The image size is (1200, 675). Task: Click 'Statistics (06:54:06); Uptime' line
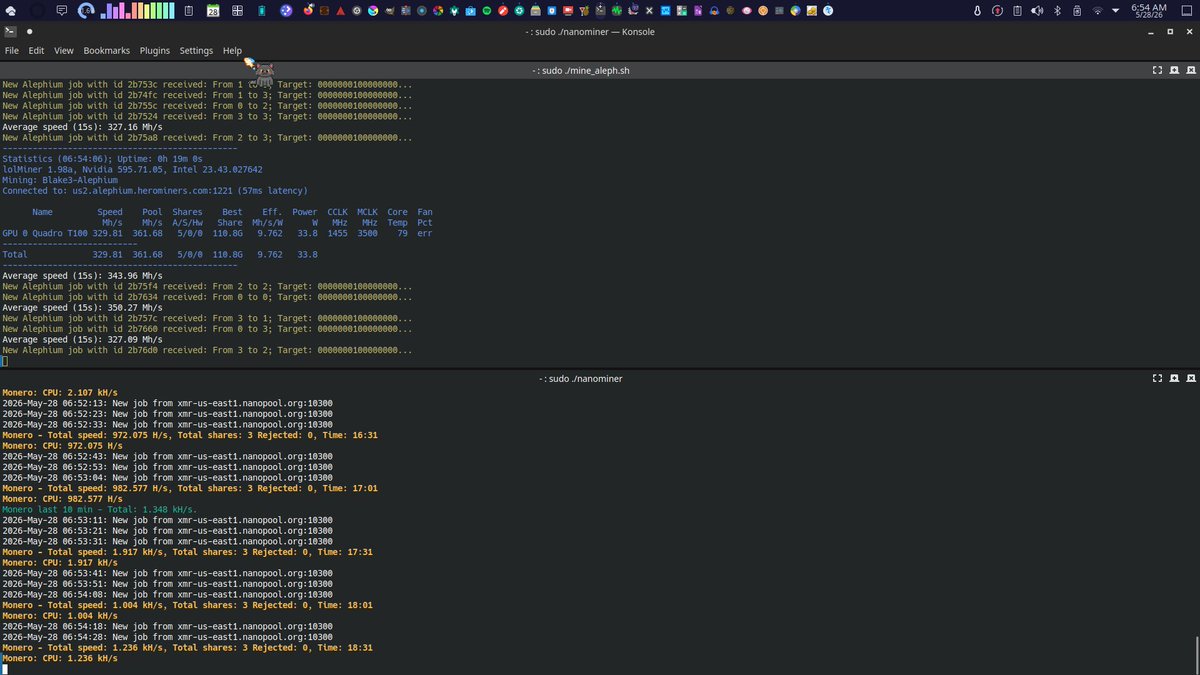(102, 159)
